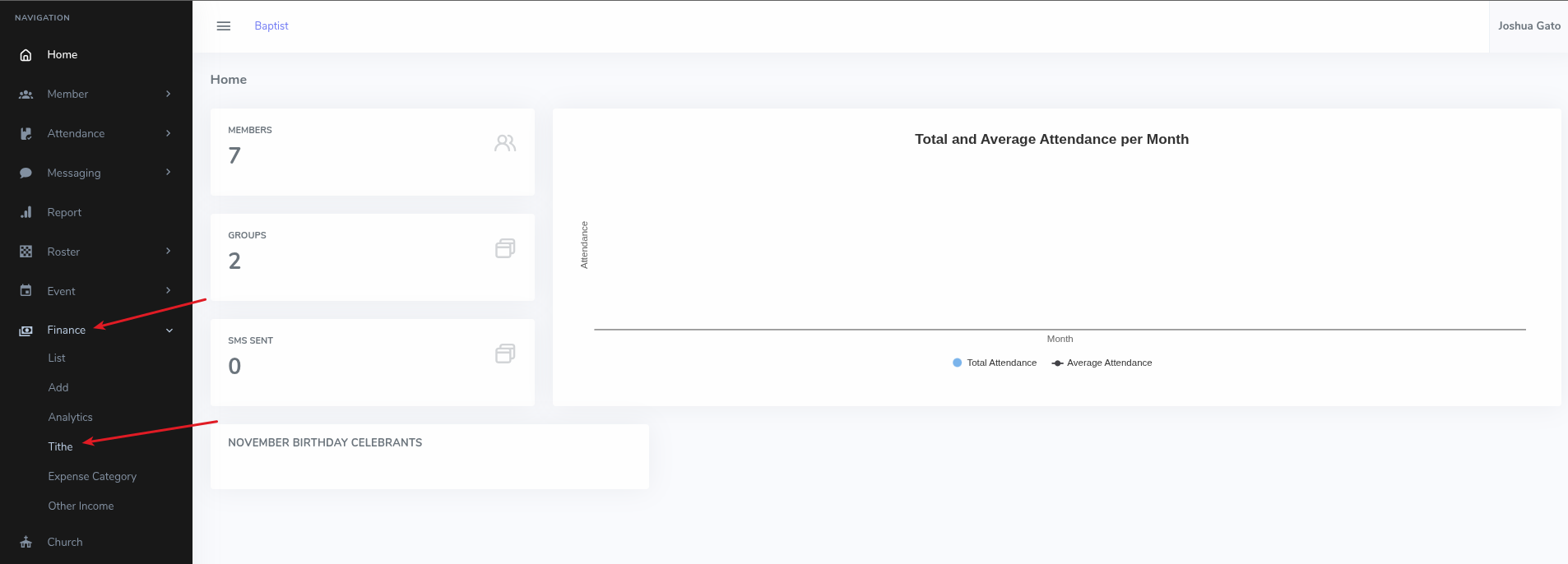Click the Event calendar icon
Screen dimensions: 1568x564
coord(26,291)
